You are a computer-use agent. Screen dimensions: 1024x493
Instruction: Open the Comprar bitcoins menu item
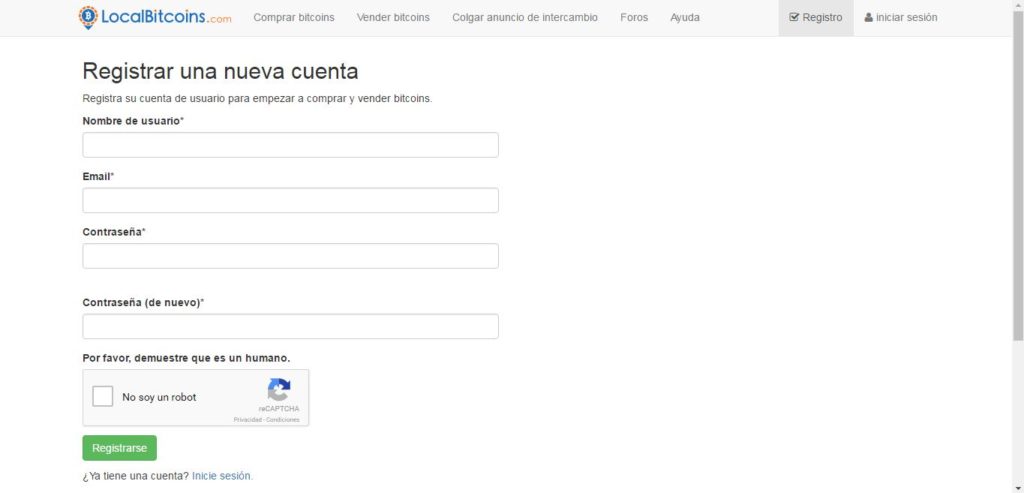tap(294, 18)
